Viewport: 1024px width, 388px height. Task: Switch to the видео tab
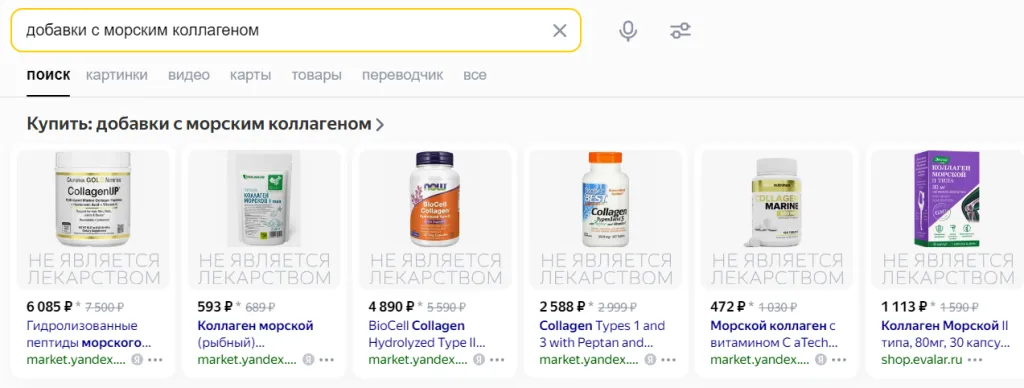pos(189,75)
